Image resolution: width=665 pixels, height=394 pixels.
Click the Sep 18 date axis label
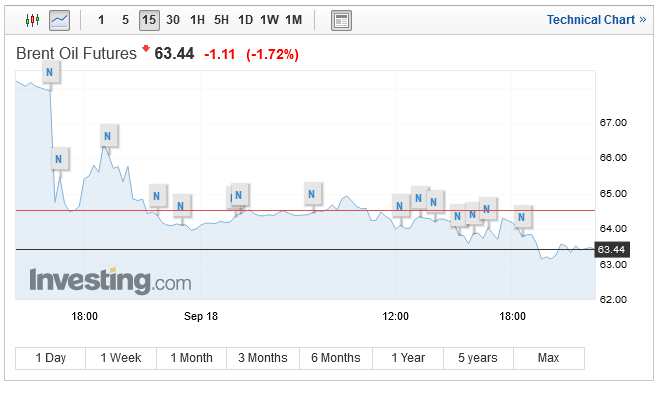click(201, 316)
